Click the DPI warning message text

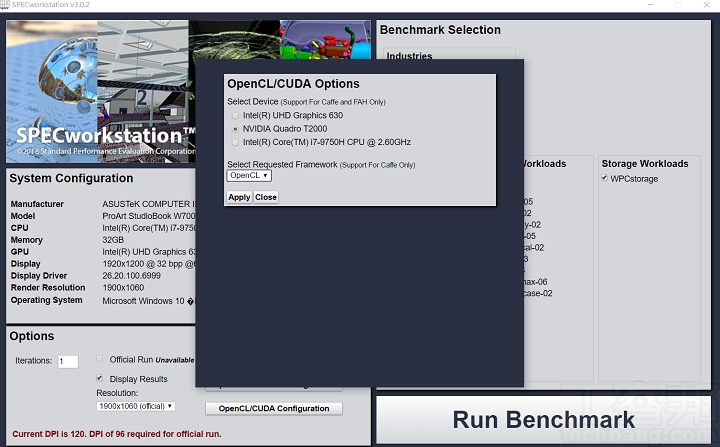117,434
